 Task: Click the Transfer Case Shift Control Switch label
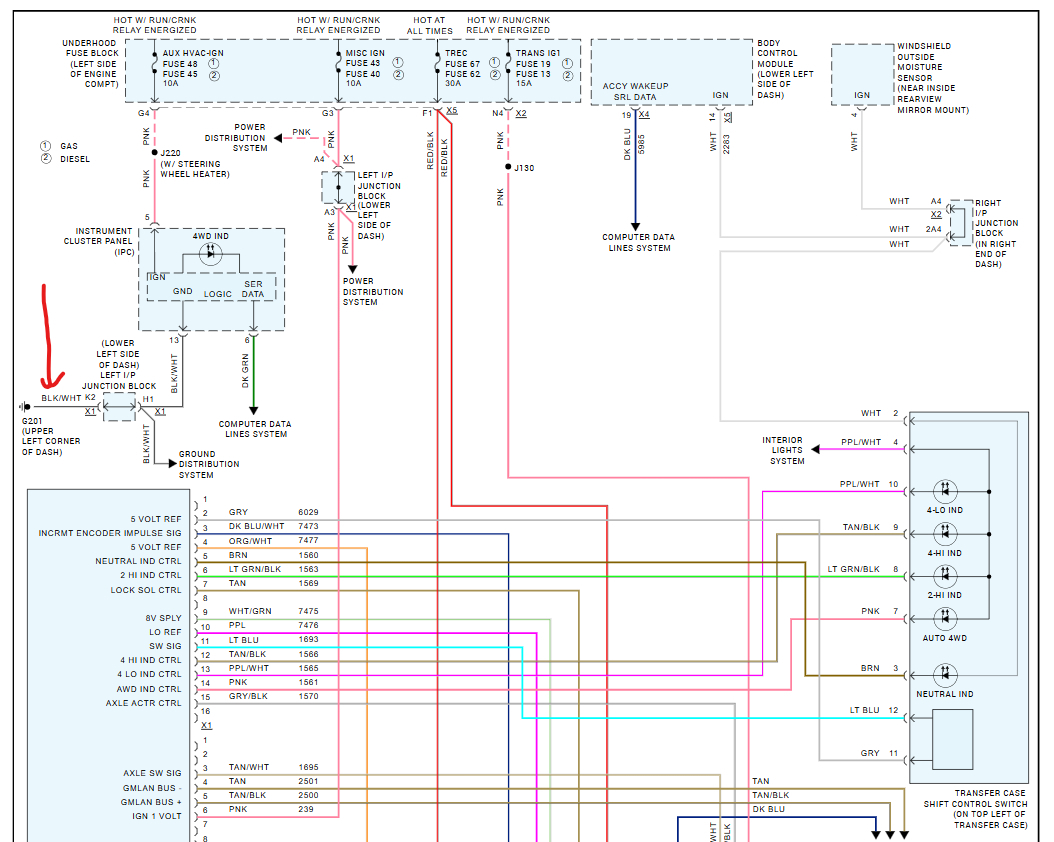click(x=975, y=809)
